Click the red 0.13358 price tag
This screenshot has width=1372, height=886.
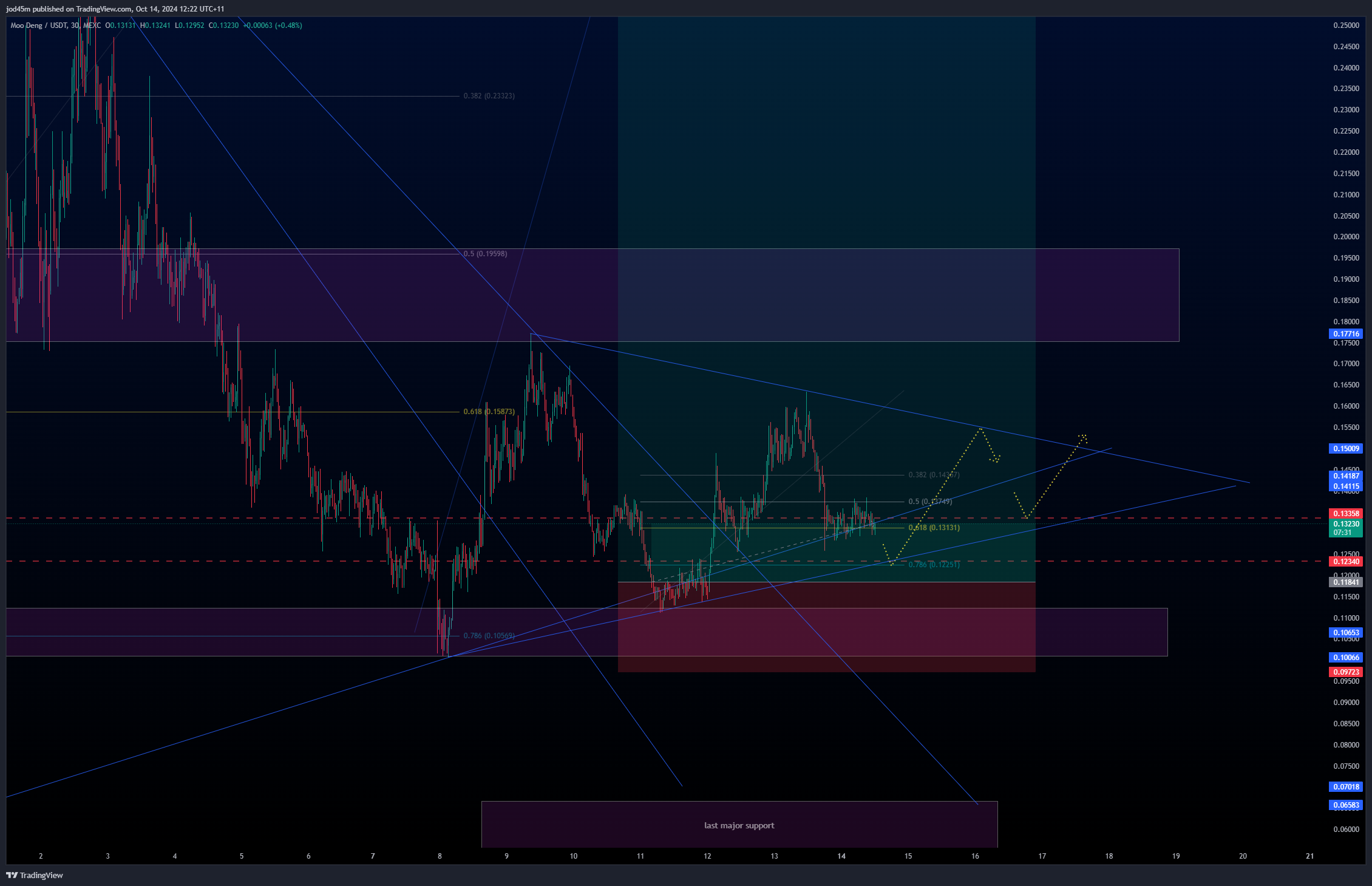[1346, 514]
